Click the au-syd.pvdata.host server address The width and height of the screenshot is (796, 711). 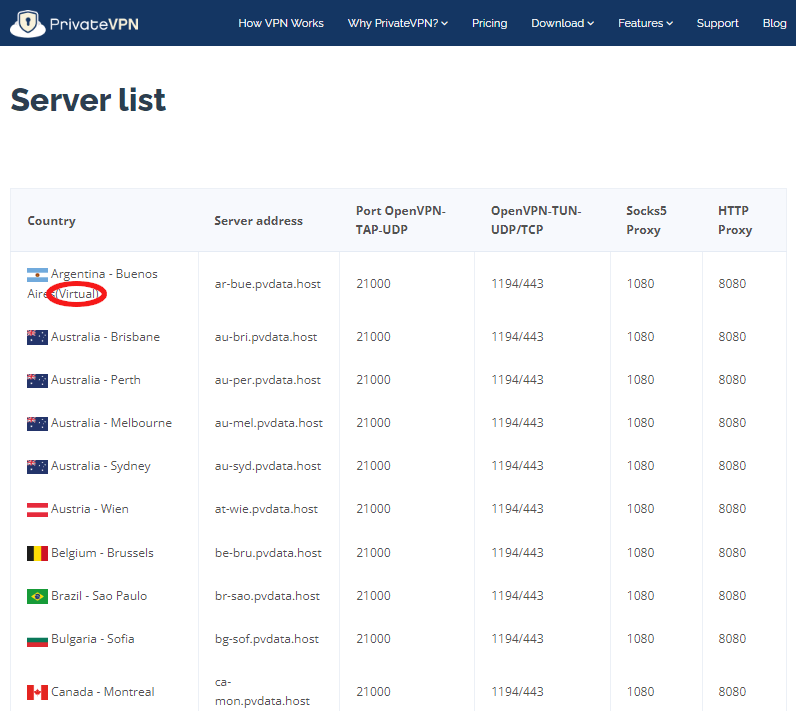pyautogui.click(x=268, y=466)
